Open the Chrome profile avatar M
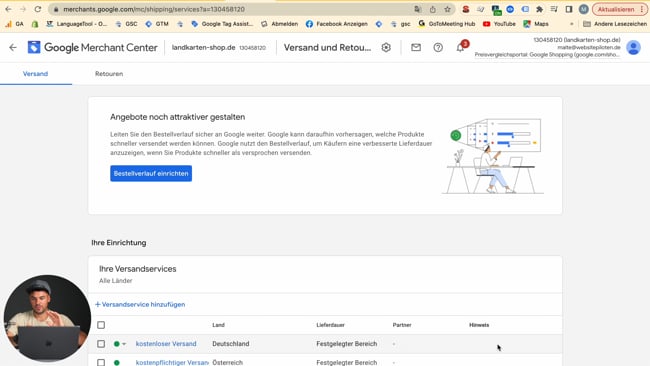The image size is (650, 366). 584,9
